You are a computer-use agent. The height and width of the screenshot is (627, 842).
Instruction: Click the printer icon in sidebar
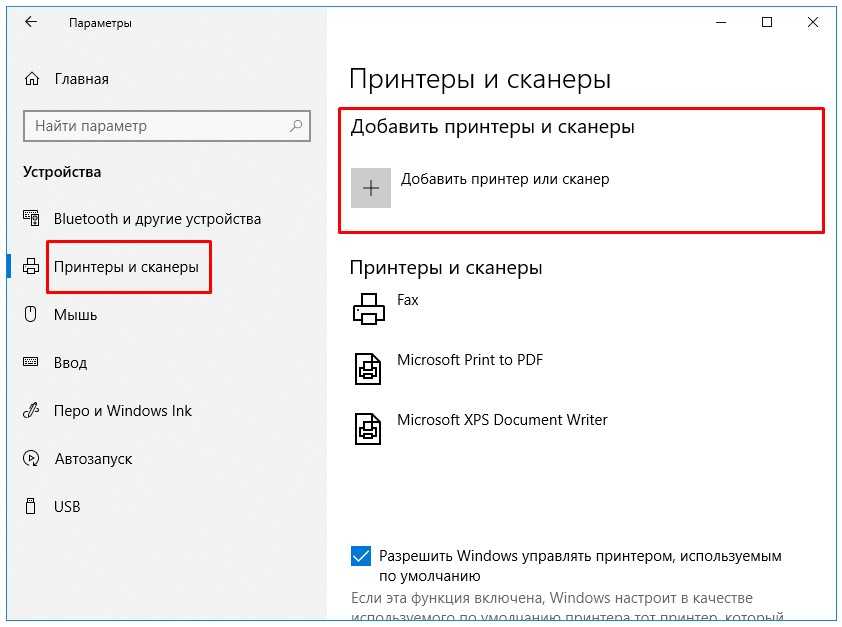pyautogui.click(x=31, y=266)
